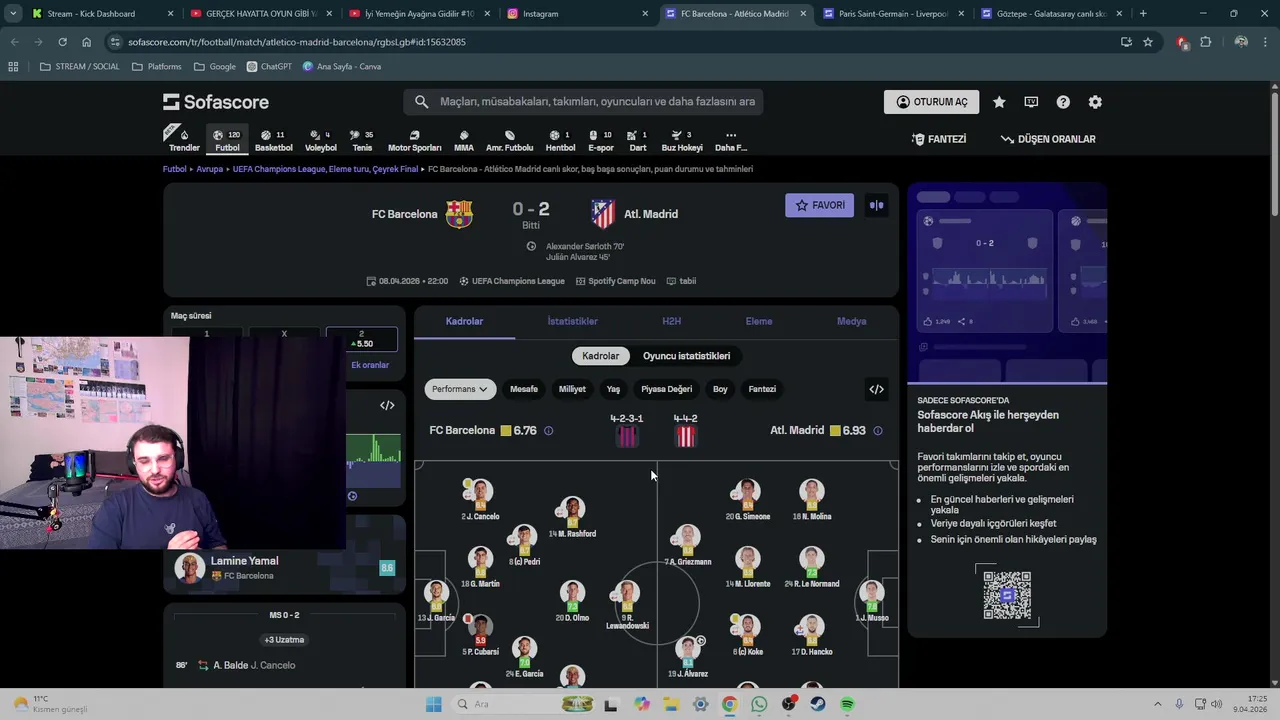Open WhatsApp from the Windows taskbar
The height and width of the screenshot is (720, 1280).
[x=758, y=704]
